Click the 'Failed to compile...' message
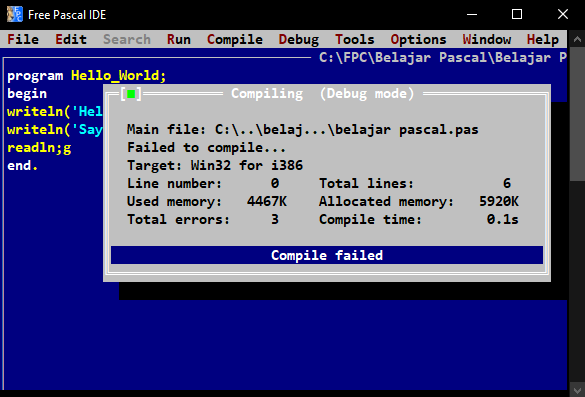 click(206, 147)
